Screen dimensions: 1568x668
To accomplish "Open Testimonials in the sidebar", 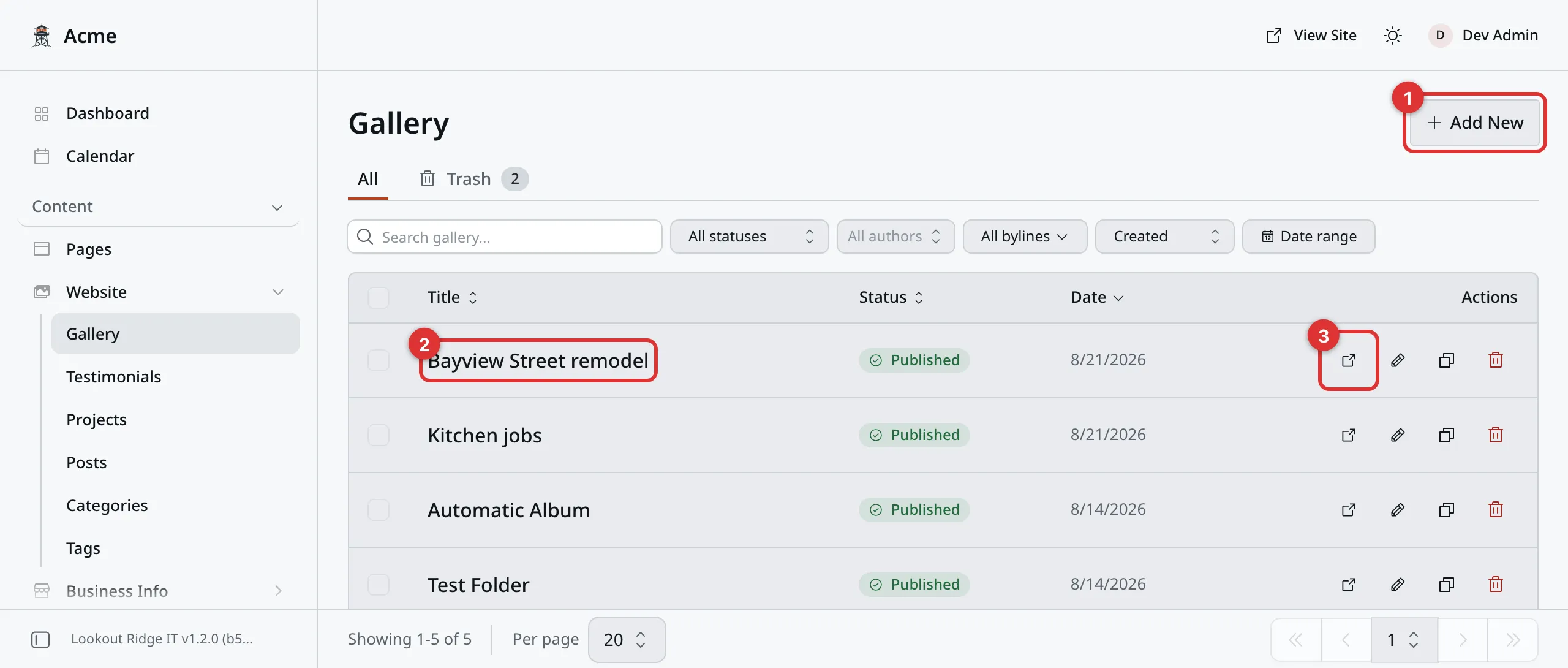I will [114, 377].
